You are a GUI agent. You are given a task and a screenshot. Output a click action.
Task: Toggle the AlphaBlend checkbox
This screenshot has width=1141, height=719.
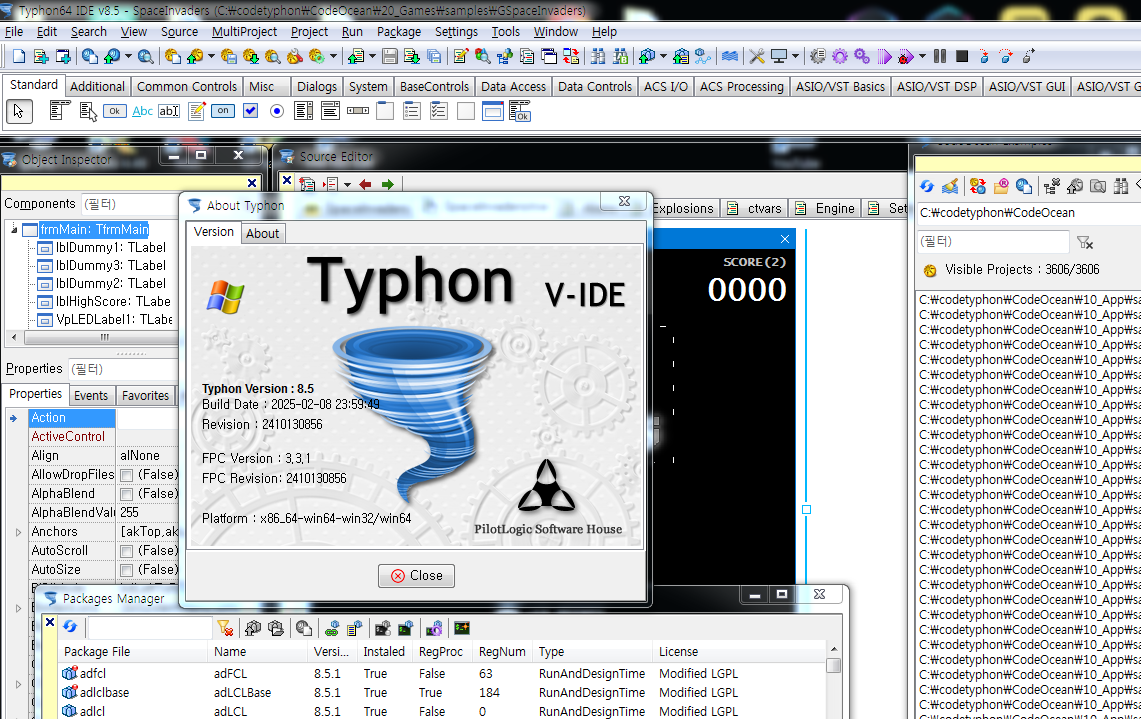(127, 494)
